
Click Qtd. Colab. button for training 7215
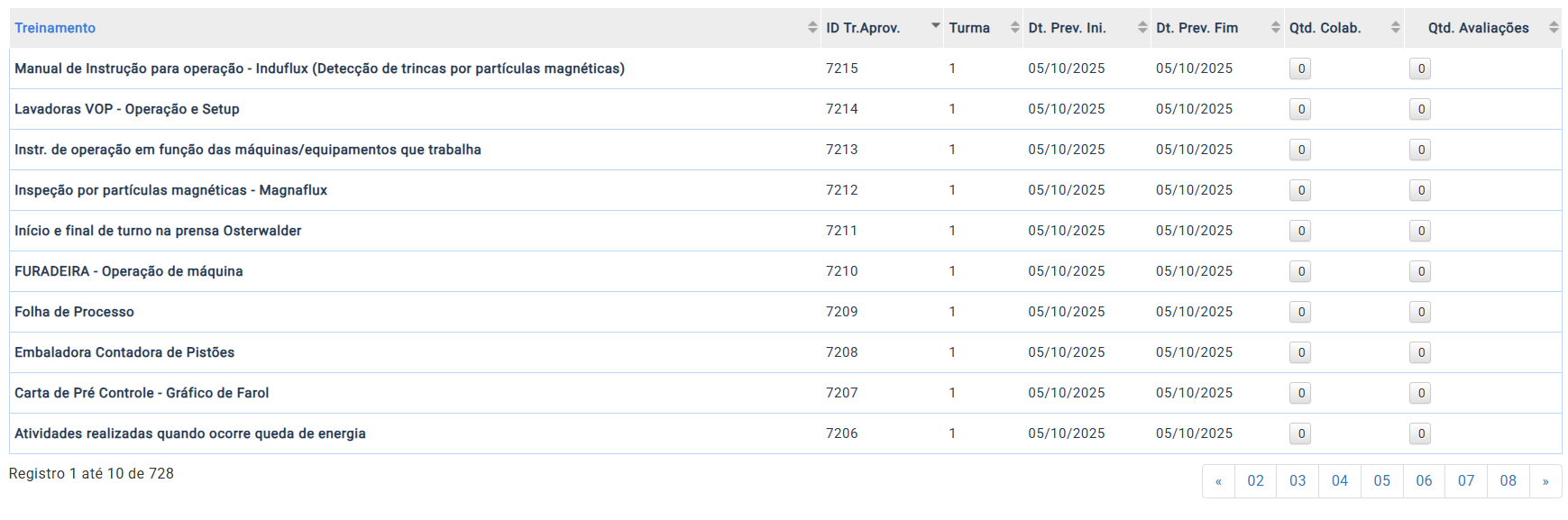[x=1300, y=68]
